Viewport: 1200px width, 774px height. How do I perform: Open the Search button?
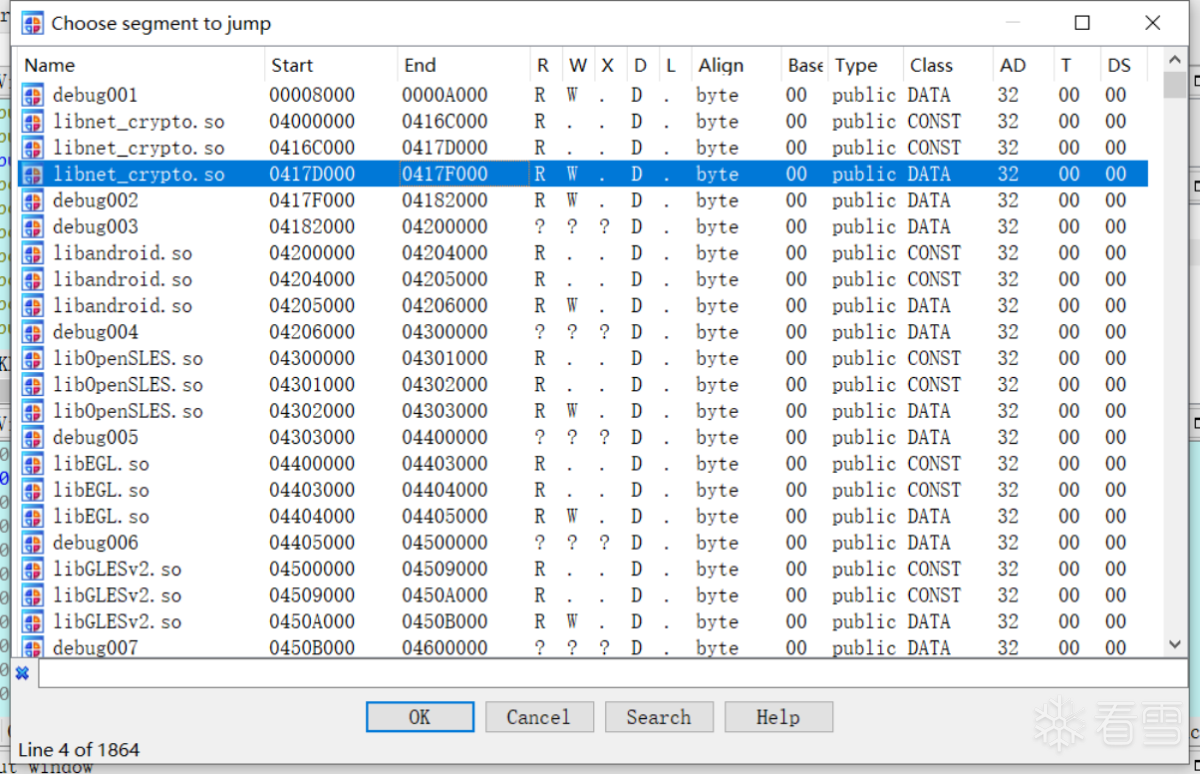point(659,717)
